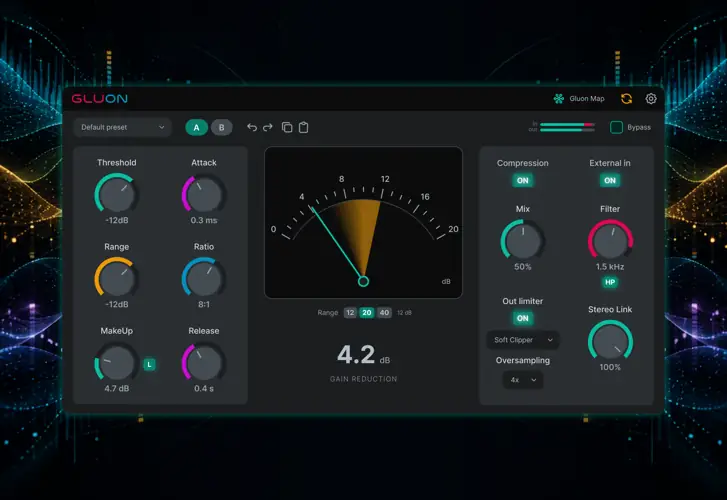Click the Mix value 50%
Screen dimensions: 727x500
523,267
